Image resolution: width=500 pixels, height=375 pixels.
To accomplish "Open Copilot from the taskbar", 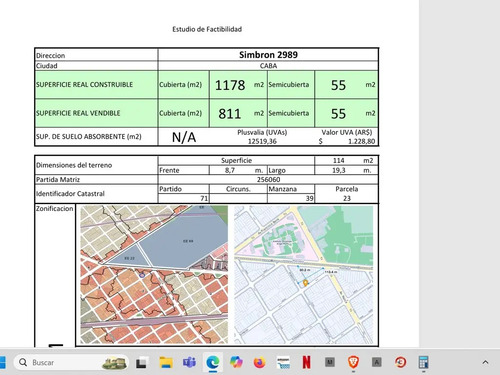I will [x=236, y=362].
